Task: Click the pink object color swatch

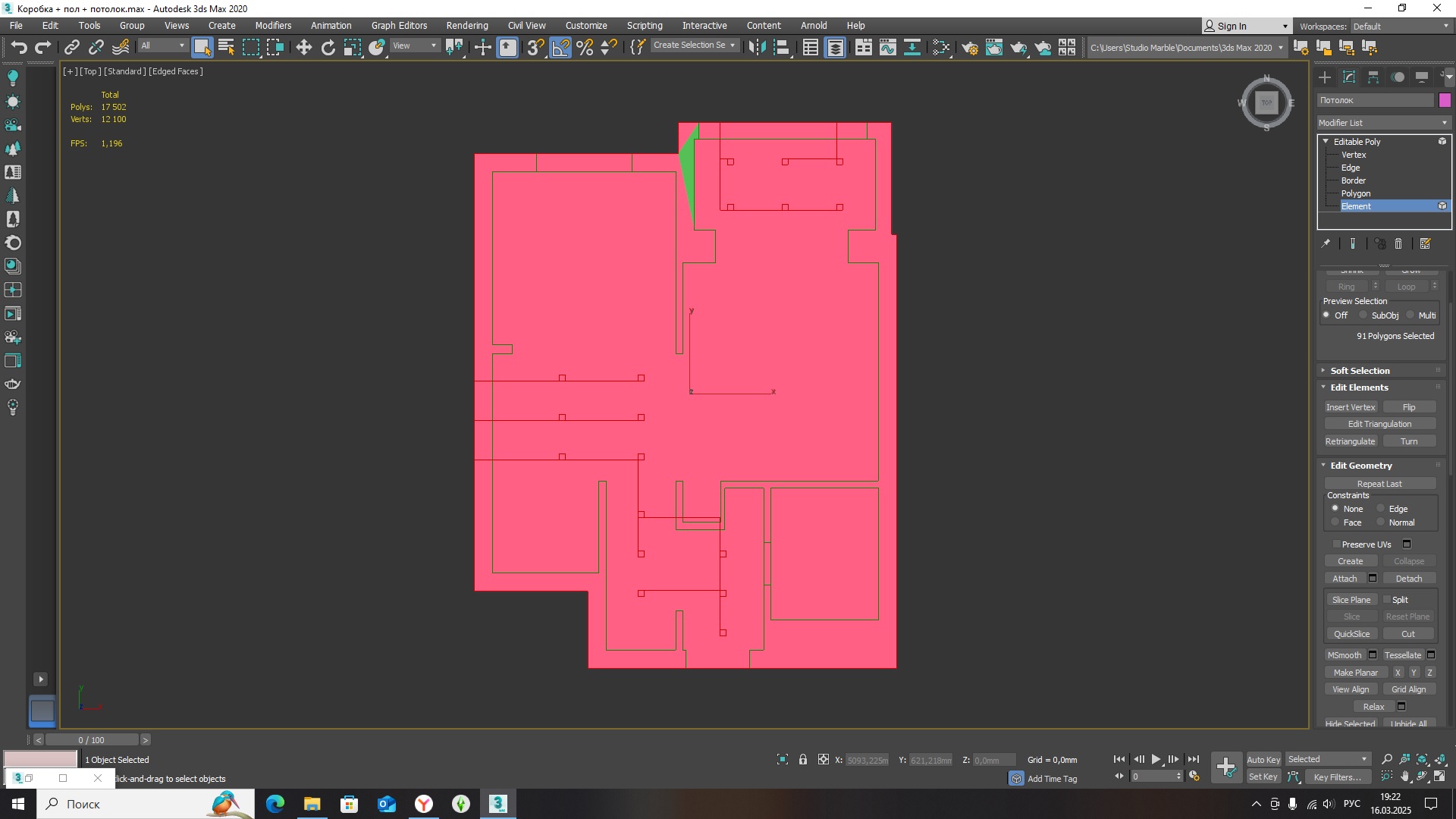Action: (x=1445, y=100)
